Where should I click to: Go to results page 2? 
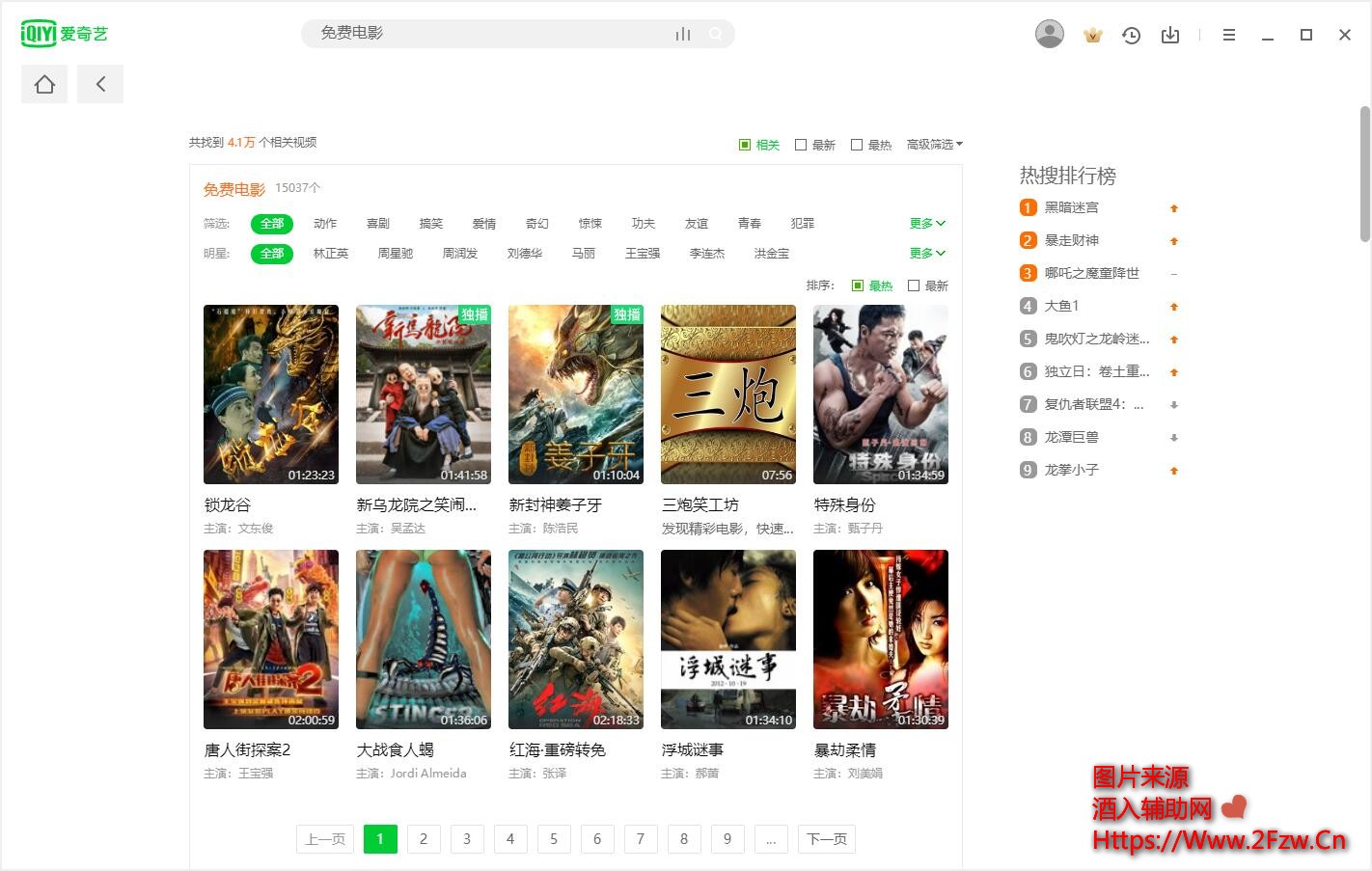424,839
